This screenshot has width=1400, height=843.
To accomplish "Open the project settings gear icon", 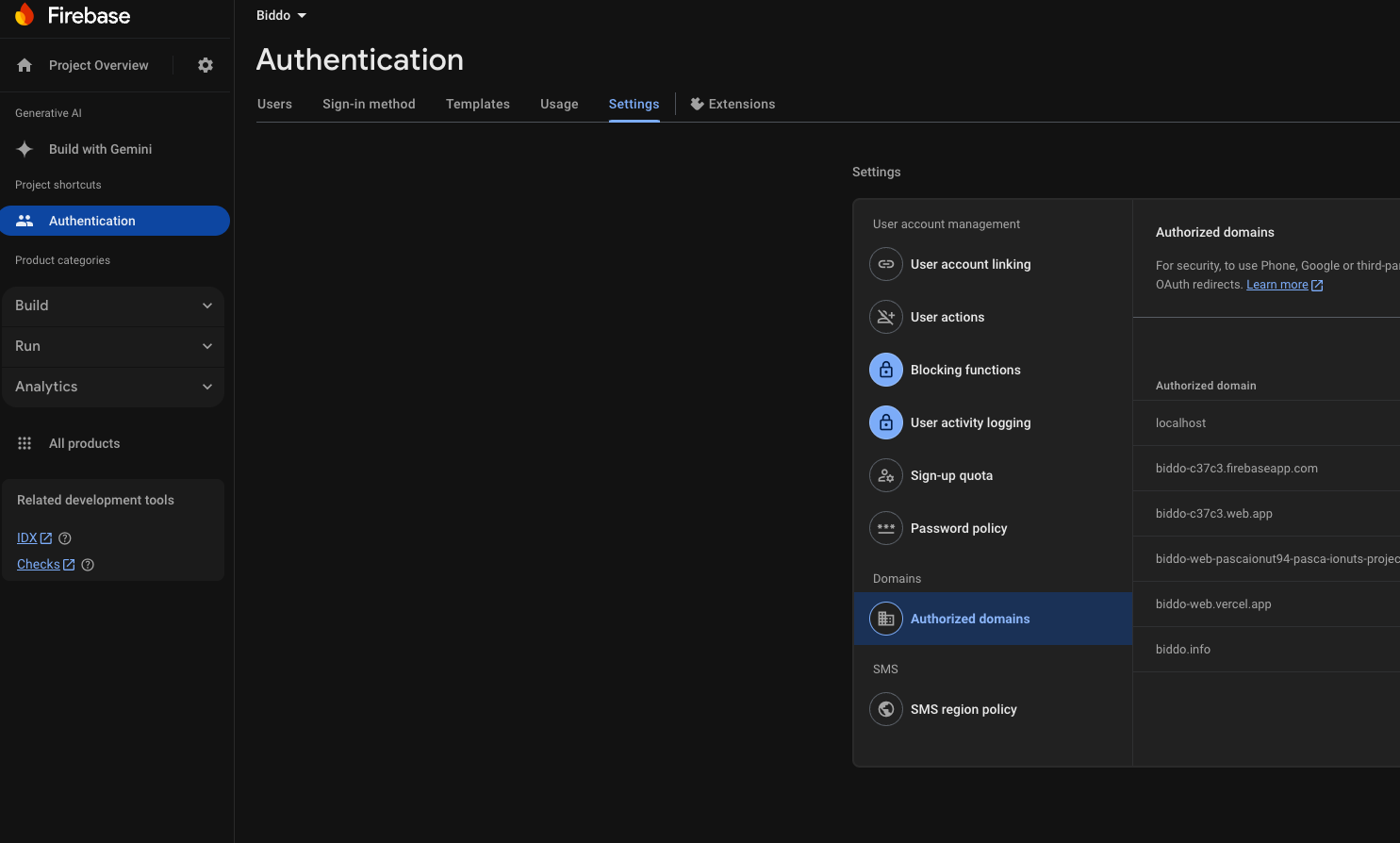I will (206, 65).
